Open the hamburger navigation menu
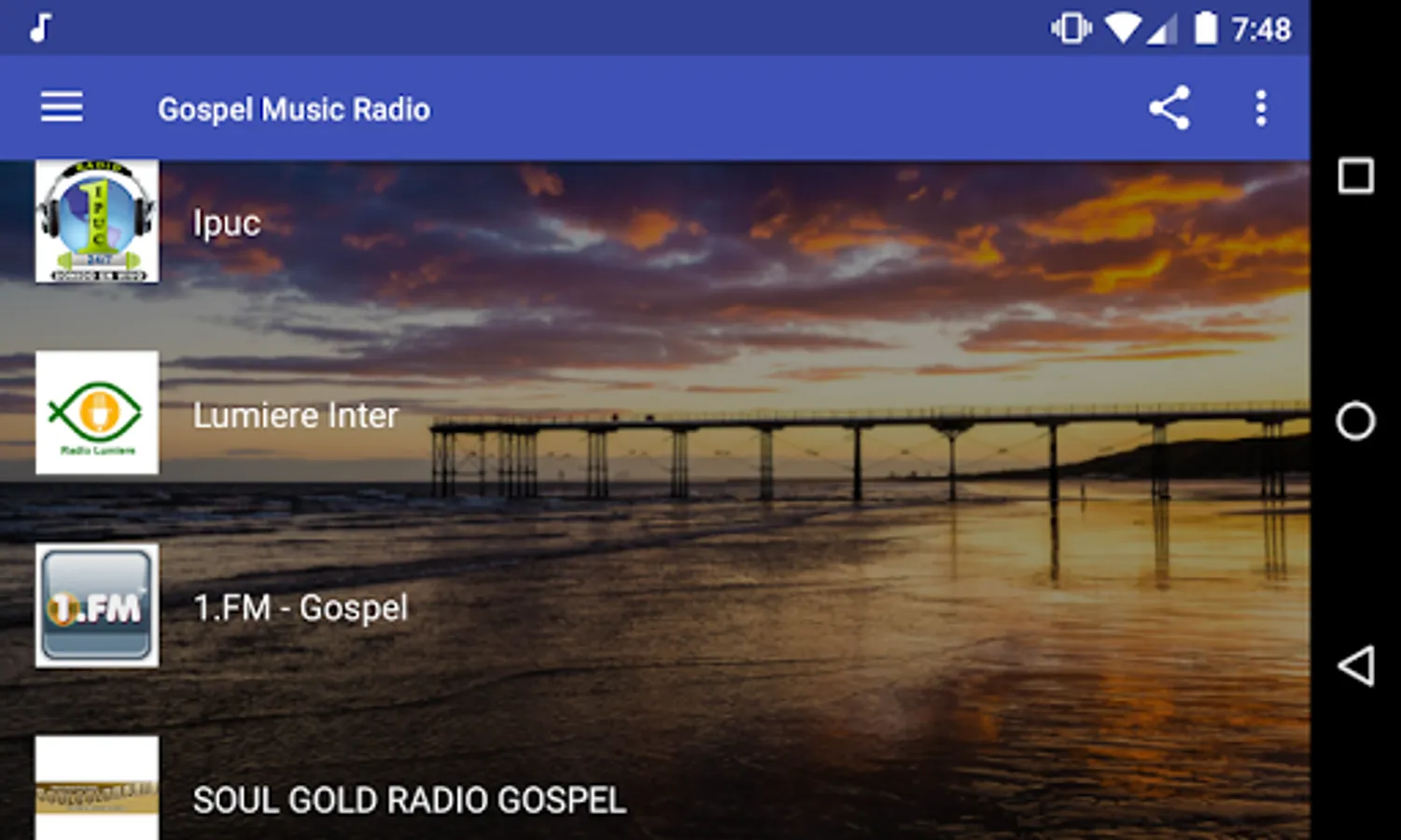Screen dimensions: 1401x840 click(x=62, y=108)
